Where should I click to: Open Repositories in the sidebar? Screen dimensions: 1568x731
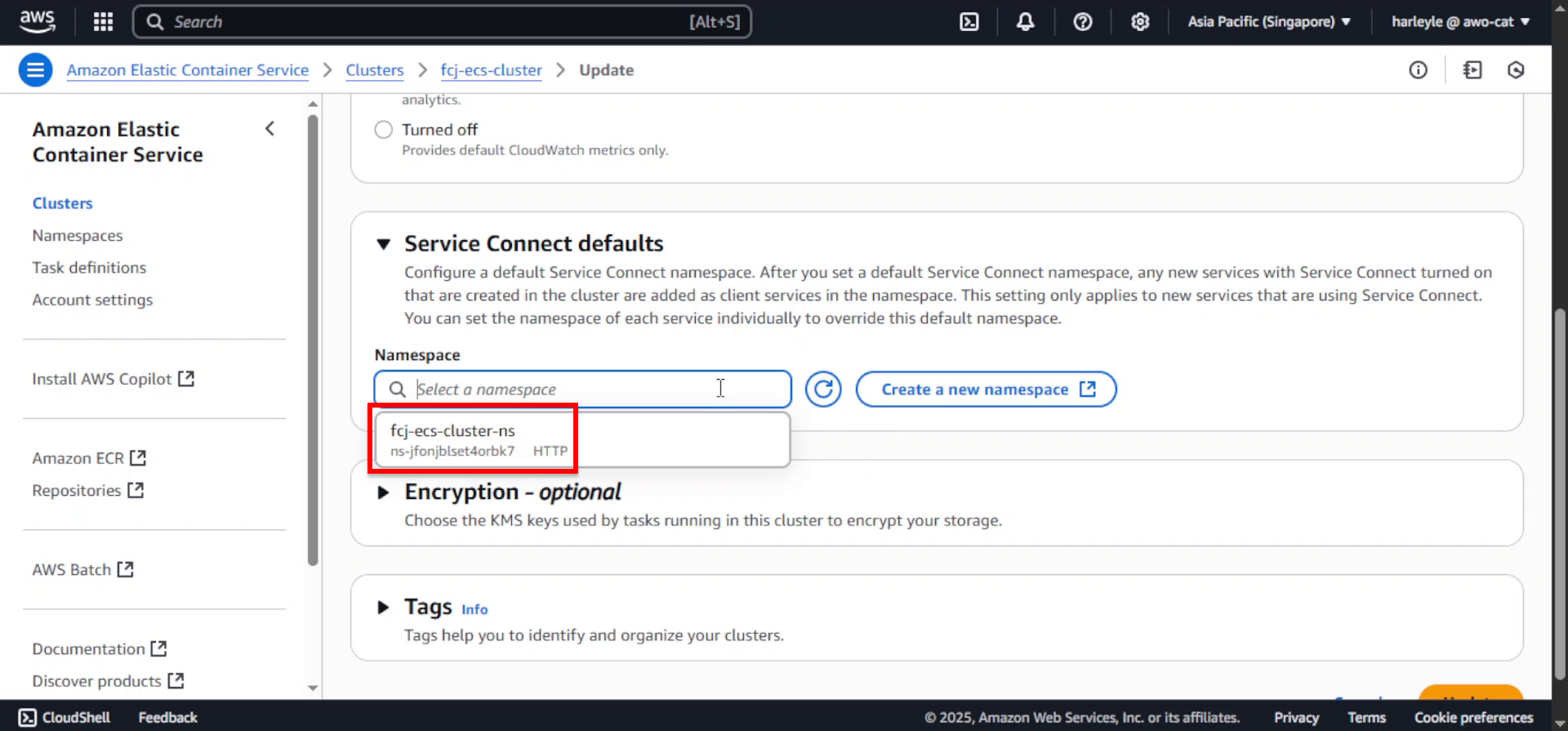(77, 490)
